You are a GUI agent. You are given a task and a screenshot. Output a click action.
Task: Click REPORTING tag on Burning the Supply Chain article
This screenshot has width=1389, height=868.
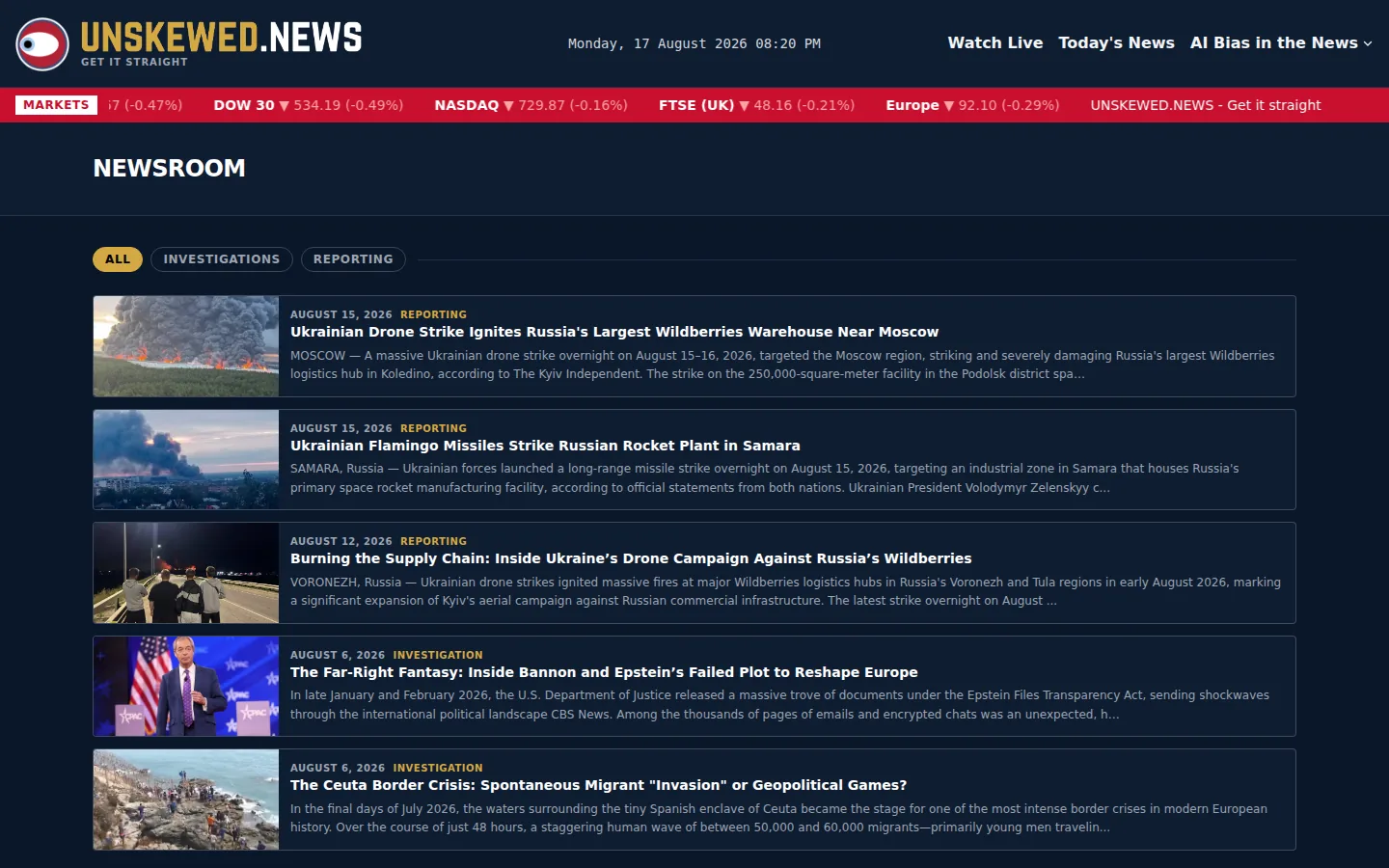pyautogui.click(x=433, y=541)
